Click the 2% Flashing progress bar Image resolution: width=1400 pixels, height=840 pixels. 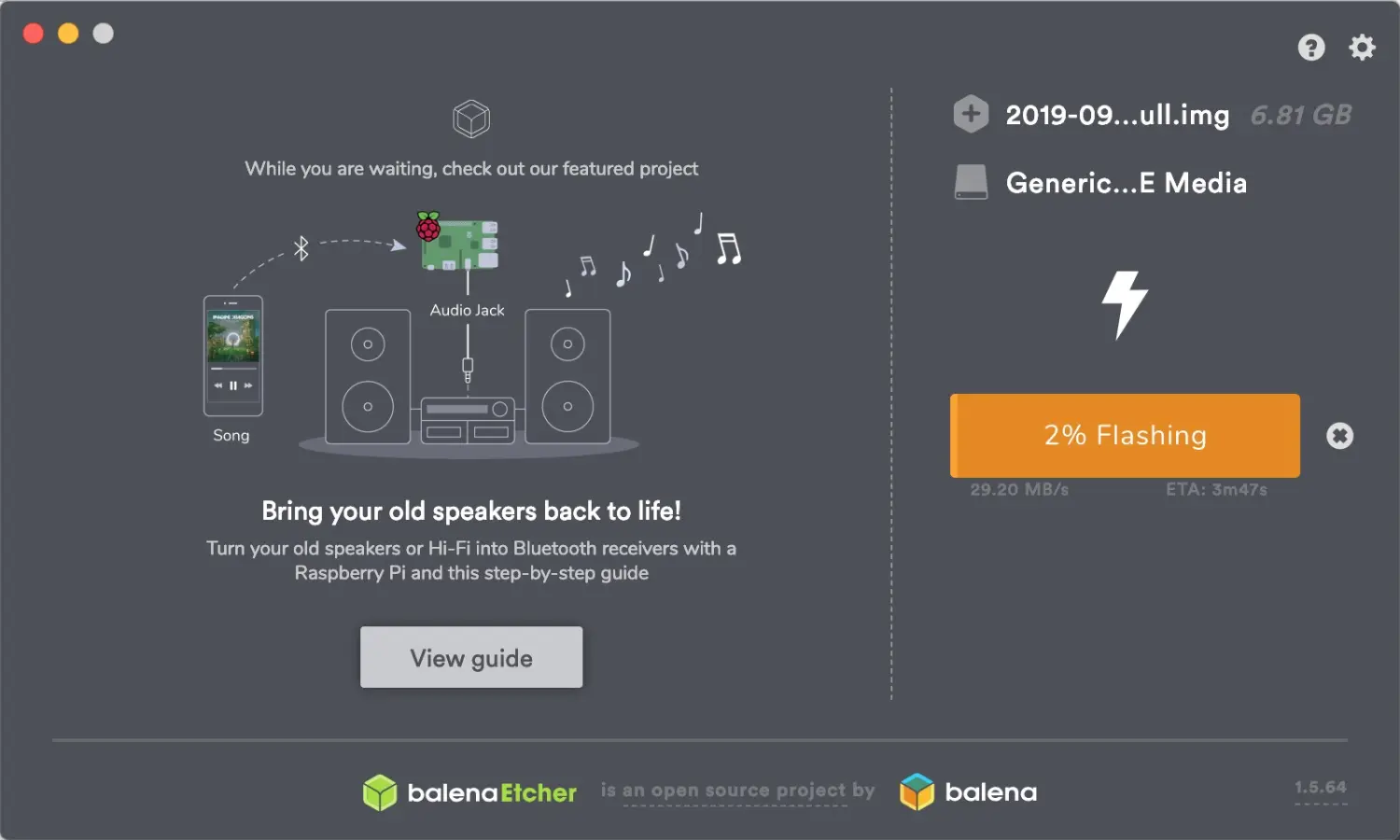(1125, 436)
